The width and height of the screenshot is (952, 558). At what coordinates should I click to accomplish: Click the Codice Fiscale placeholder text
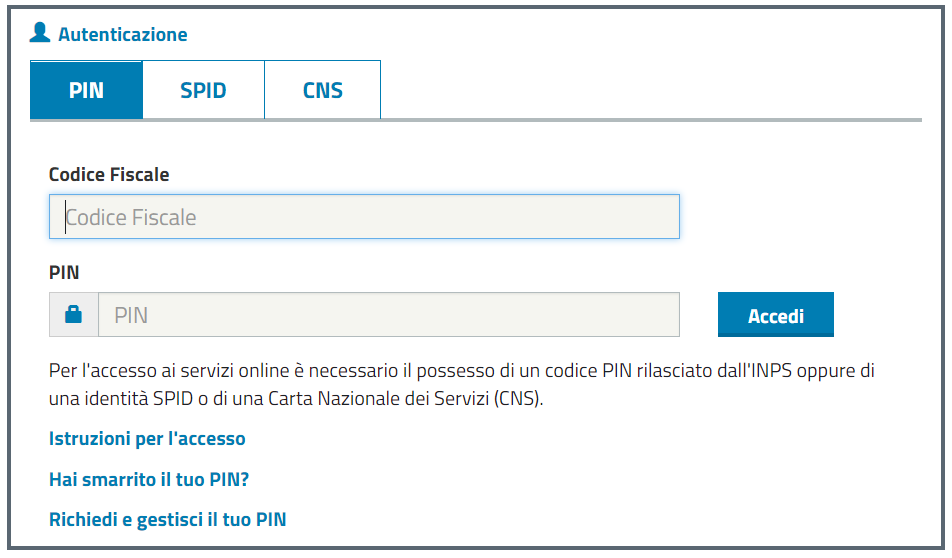131,217
